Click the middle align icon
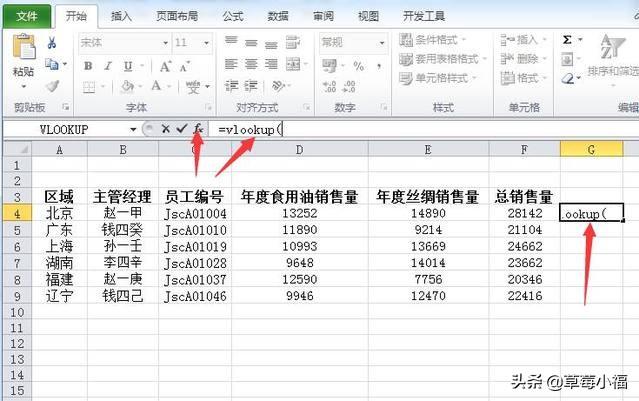This screenshot has width=639, height=401. click(251, 42)
